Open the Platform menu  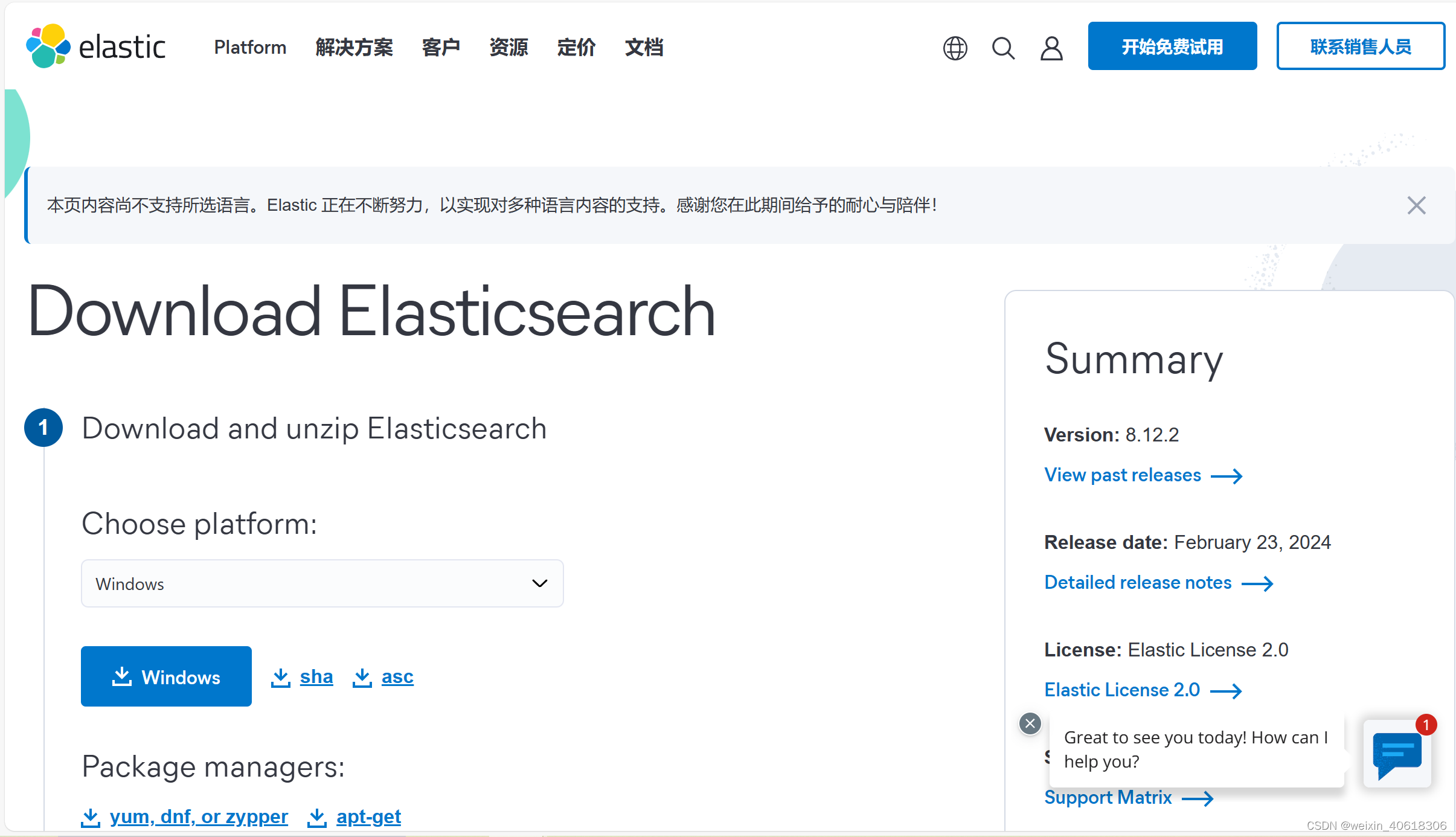coord(250,47)
